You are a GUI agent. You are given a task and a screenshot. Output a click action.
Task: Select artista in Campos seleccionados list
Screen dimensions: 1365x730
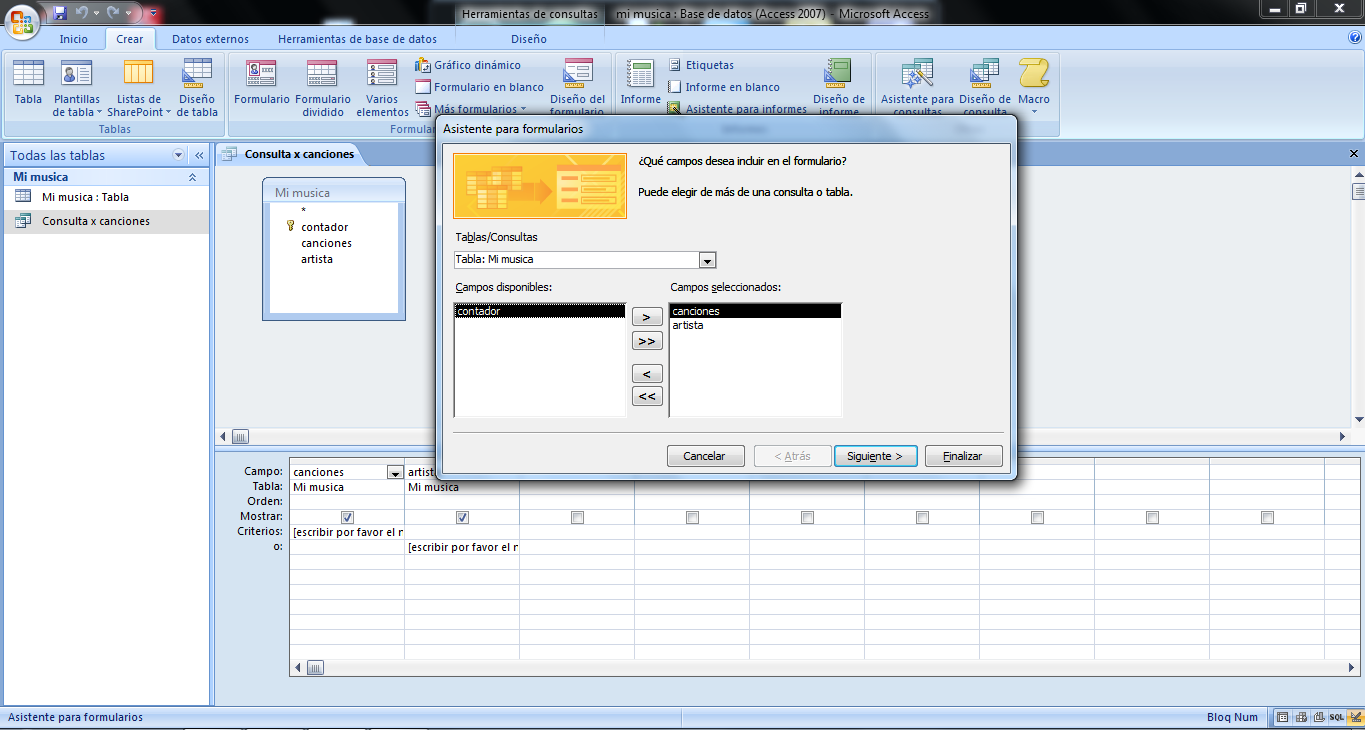(x=755, y=325)
